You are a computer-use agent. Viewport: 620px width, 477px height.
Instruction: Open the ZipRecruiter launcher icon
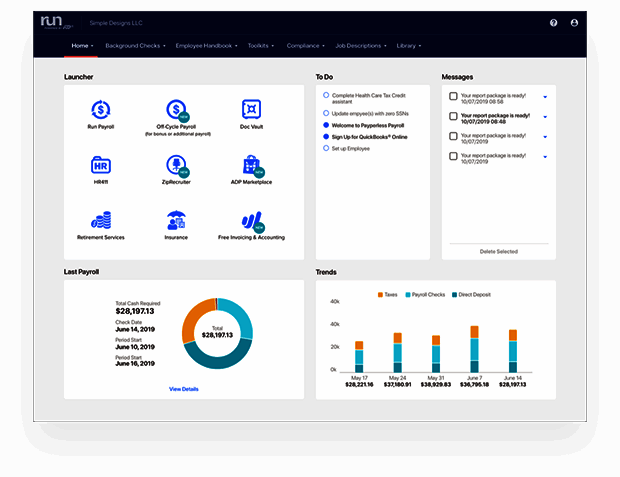pyautogui.click(x=177, y=165)
